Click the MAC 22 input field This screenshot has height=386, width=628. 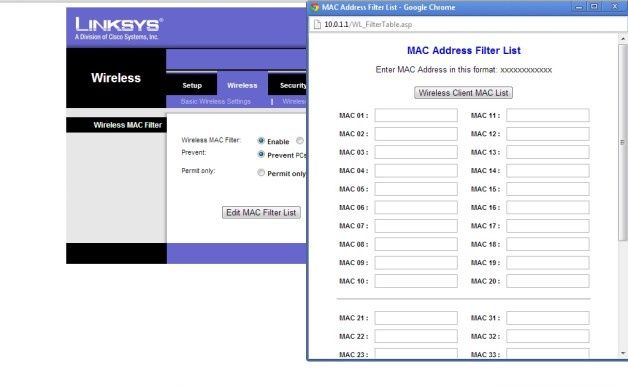pyautogui.click(x=416, y=336)
